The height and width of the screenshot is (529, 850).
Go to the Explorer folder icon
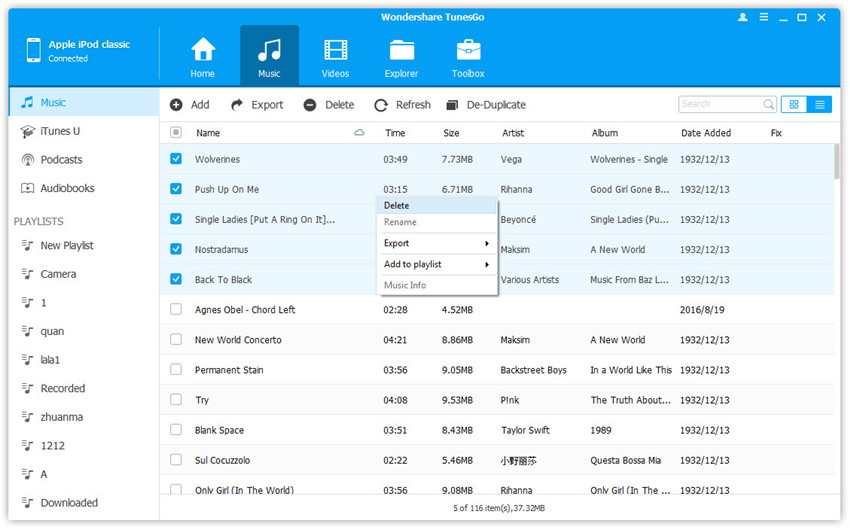[x=402, y=51]
